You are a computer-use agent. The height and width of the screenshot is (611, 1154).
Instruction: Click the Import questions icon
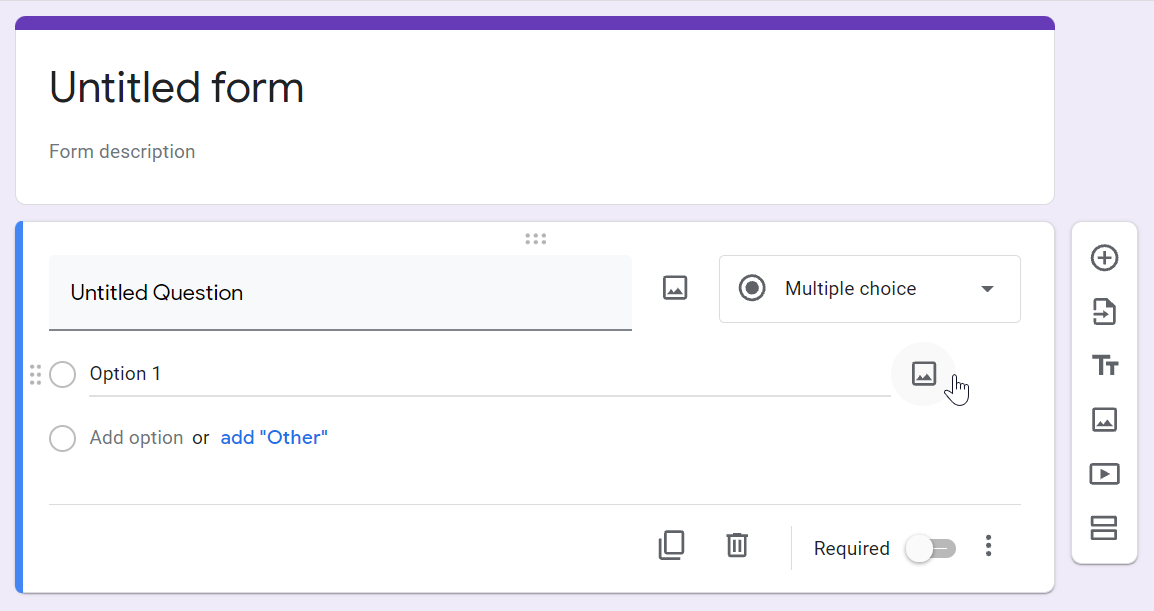1104,312
